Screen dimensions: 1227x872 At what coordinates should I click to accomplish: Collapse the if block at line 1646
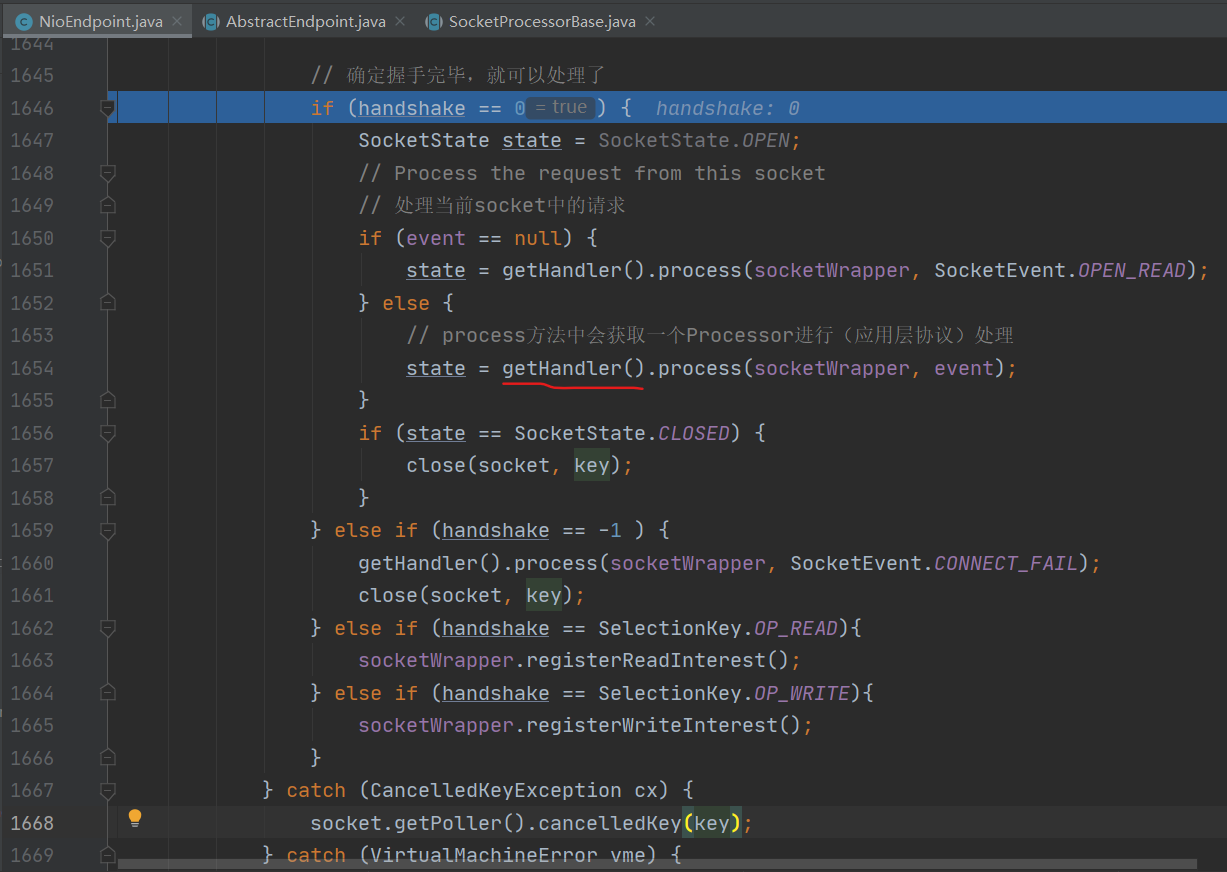pyautogui.click(x=108, y=108)
